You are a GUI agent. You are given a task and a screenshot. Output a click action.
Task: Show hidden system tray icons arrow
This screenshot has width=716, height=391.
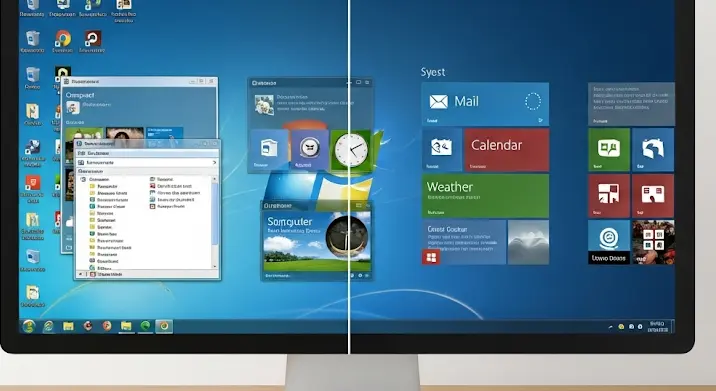click(611, 327)
